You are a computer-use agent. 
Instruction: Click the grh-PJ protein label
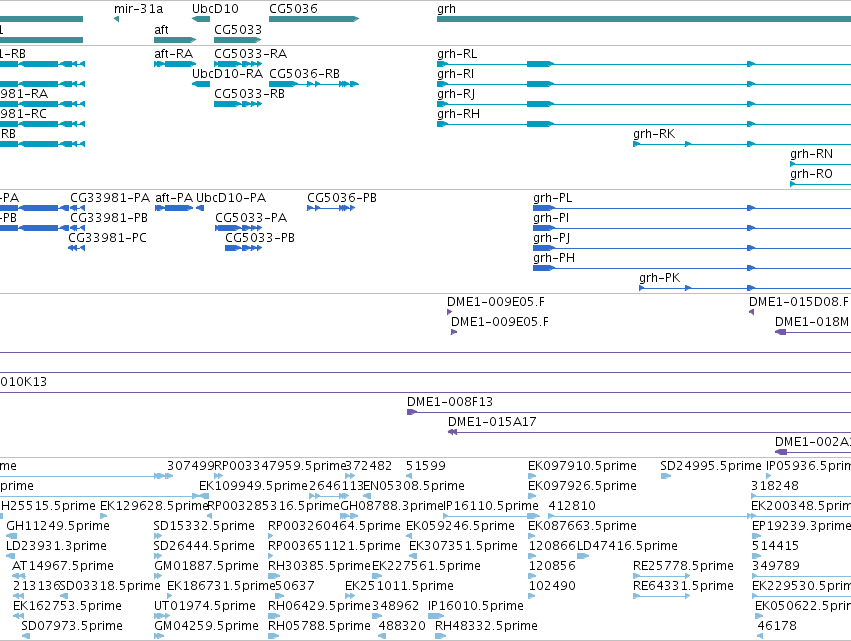click(x=551, y=238)
